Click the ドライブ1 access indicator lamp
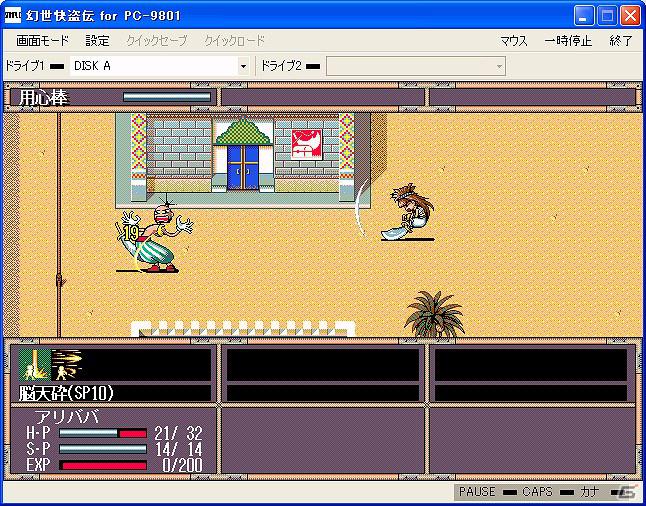Image resolution: width=646 pixels, height=506 pixels. [x=57, y=66]
